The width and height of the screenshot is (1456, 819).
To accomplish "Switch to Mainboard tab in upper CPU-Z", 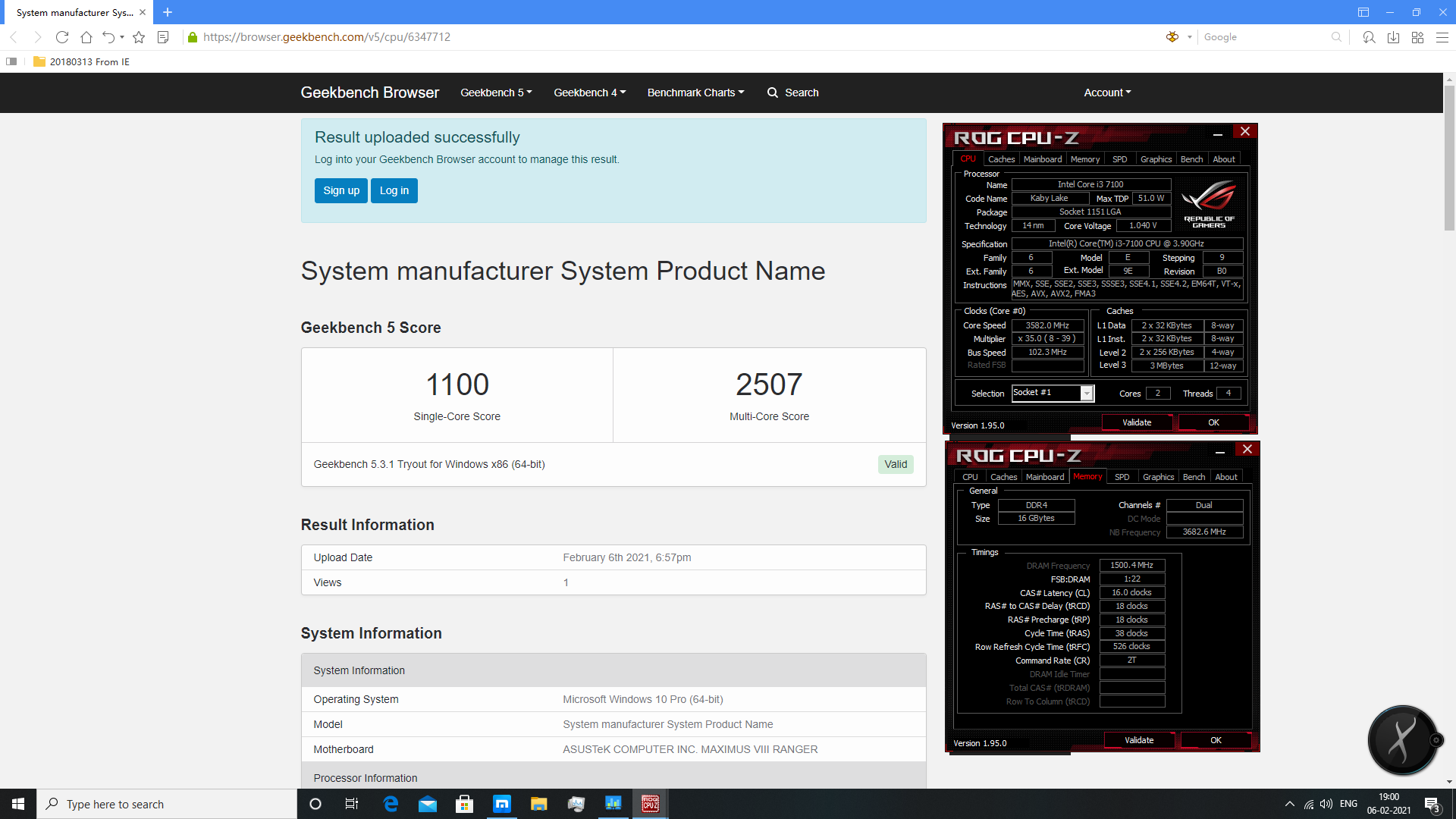I will (x=1043, y=159).
